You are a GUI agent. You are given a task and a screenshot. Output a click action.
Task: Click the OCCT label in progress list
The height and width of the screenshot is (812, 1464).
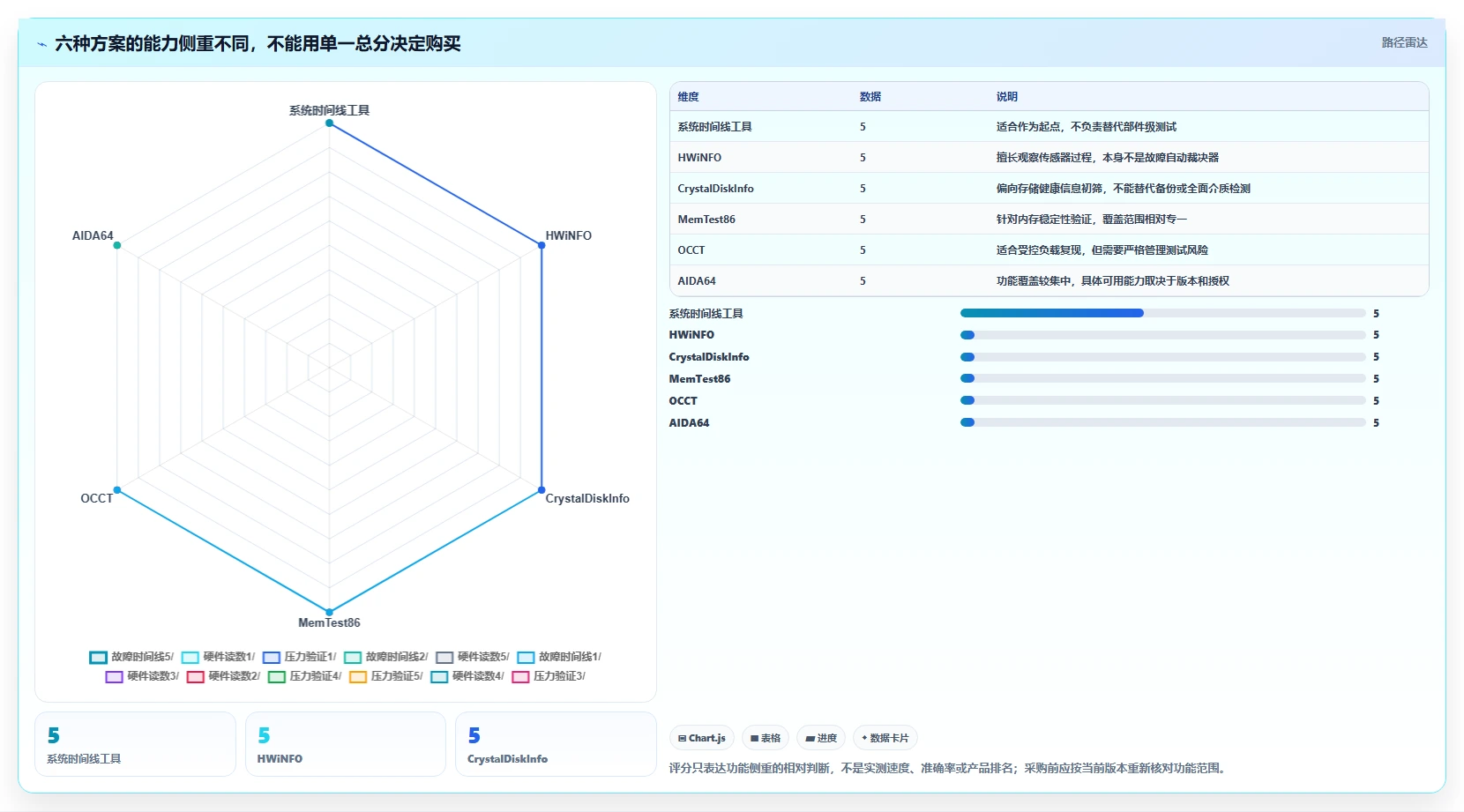pos(683,401)
